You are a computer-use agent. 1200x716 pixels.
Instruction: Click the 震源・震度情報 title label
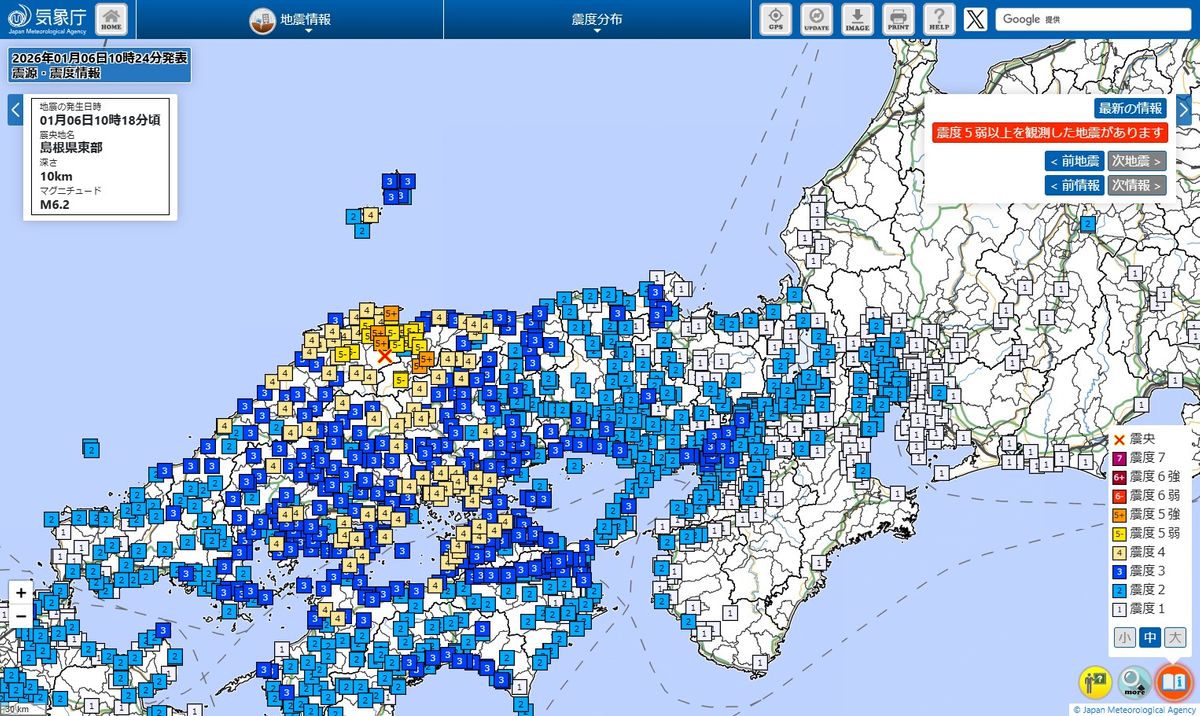[55, 74]
